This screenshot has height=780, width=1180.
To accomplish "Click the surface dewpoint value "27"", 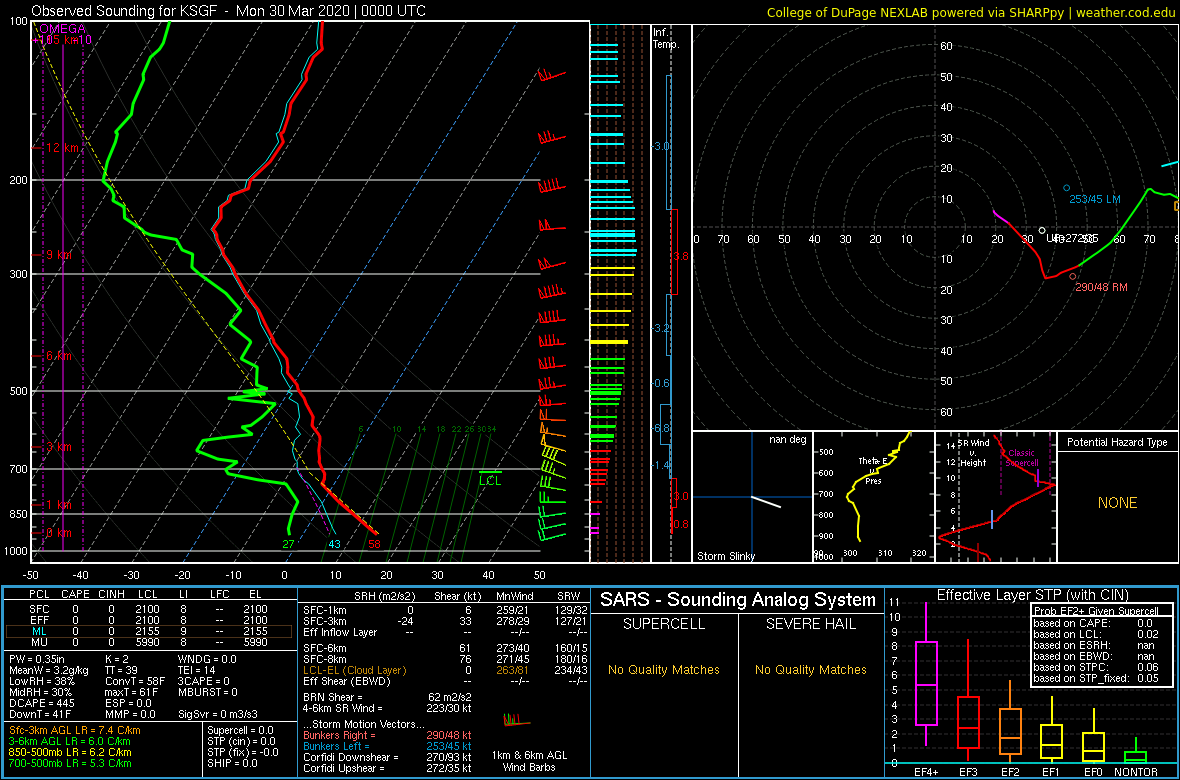I will pyautogui.click(x=288, y=544).
